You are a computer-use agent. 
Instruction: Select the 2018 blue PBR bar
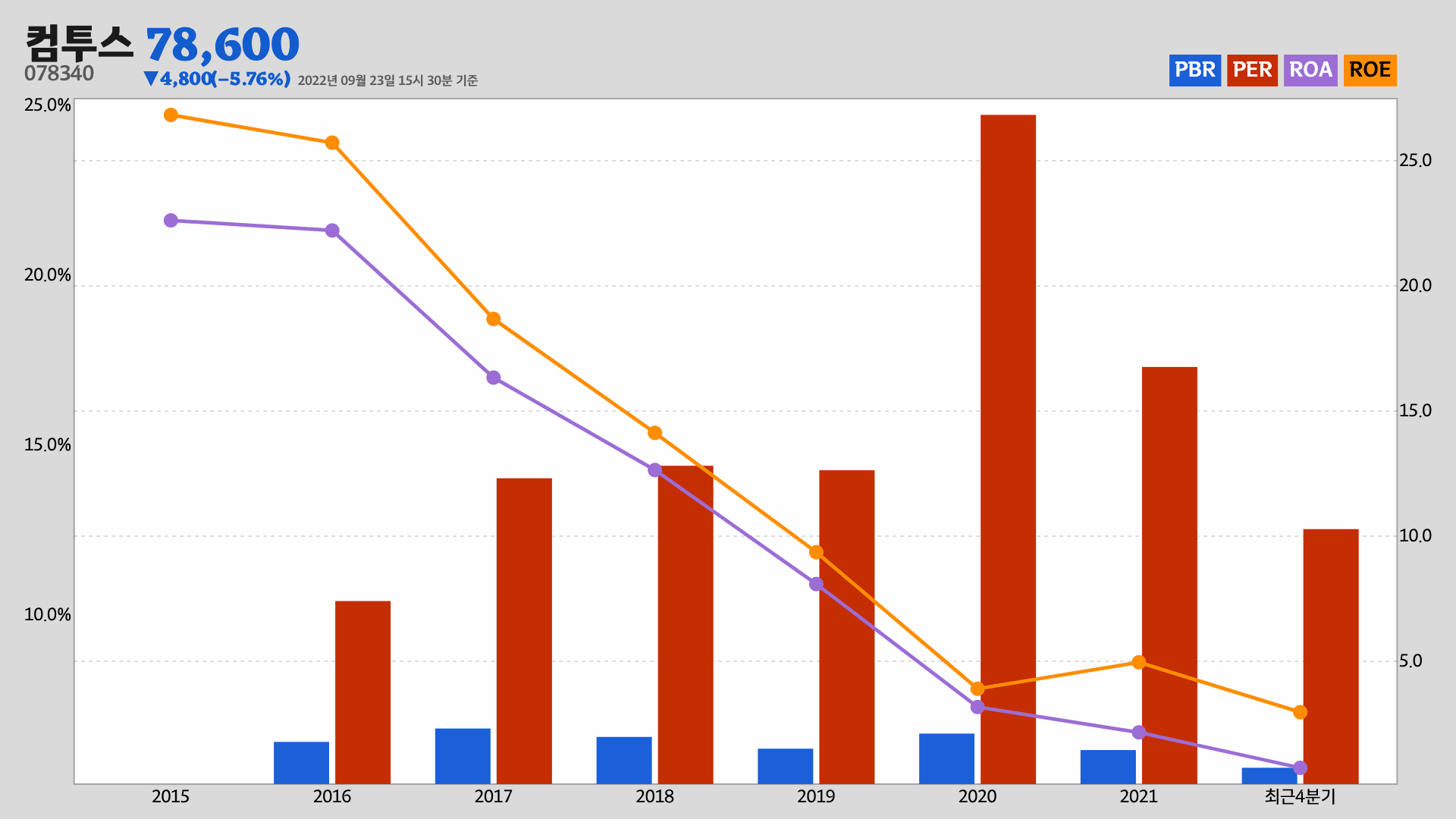tap(624, 761)
